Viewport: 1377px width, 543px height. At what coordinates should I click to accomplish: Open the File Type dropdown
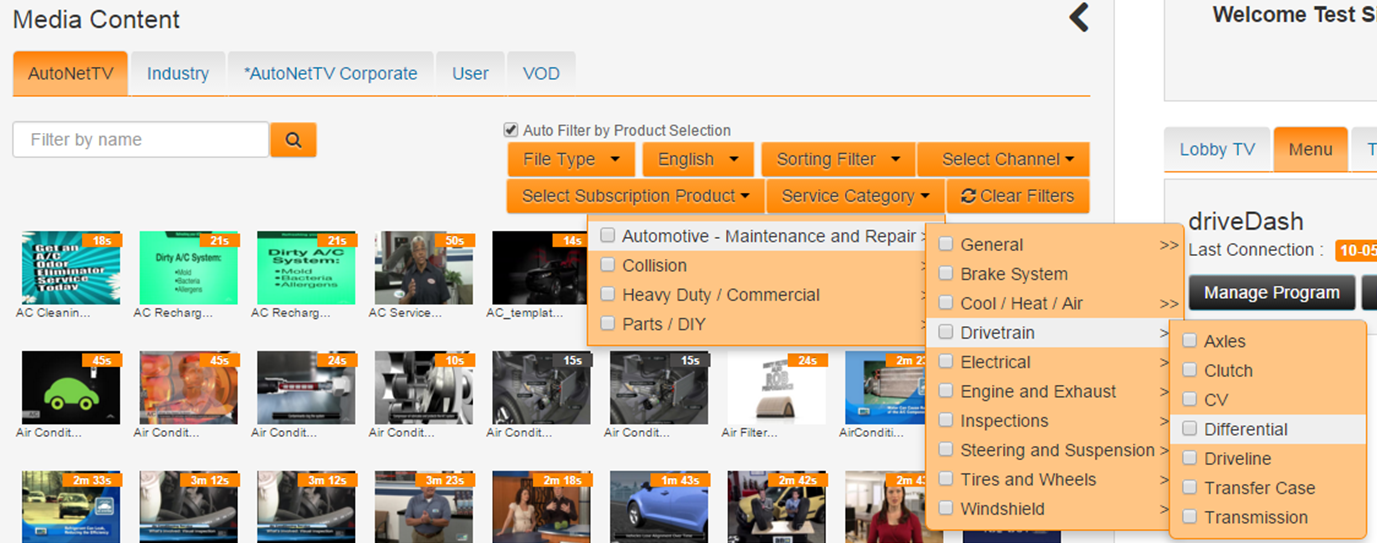pyautogui.click(x=571, y=159)
